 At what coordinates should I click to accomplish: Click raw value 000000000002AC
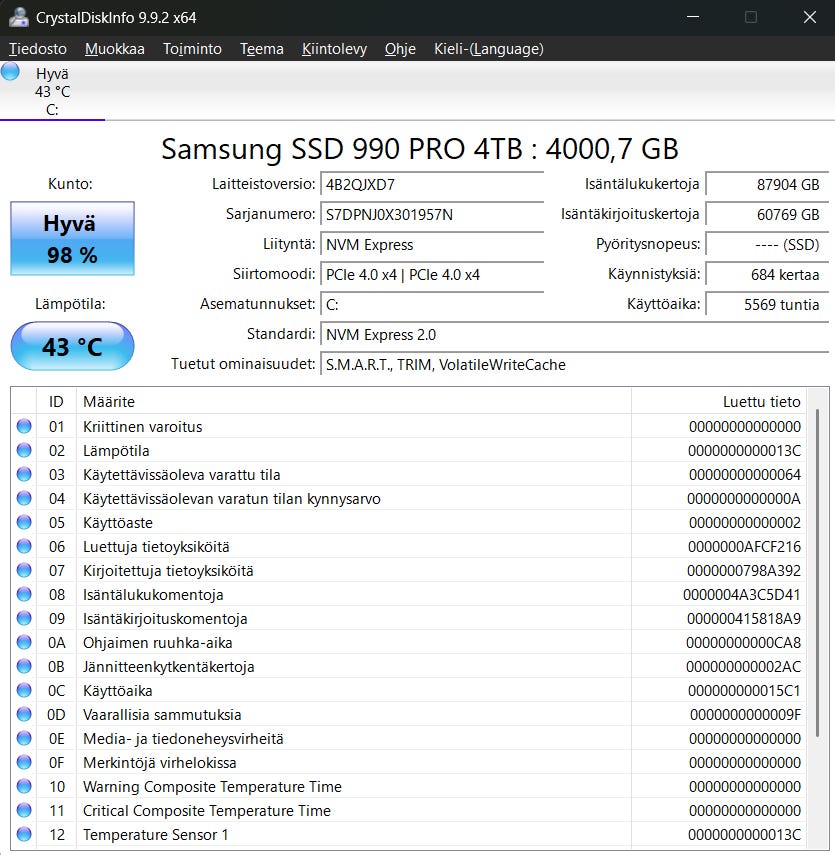tap(743, 666)
